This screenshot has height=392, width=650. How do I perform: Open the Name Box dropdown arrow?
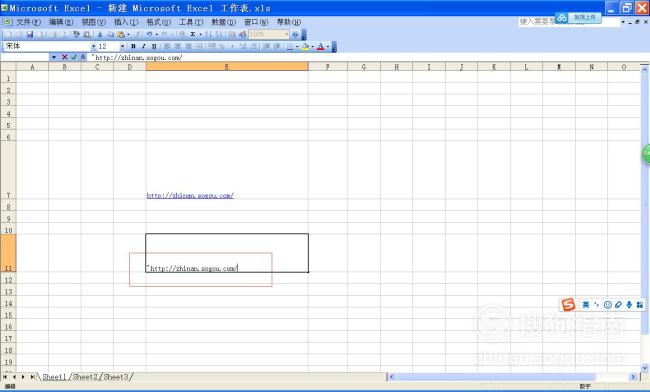[54, 57]
